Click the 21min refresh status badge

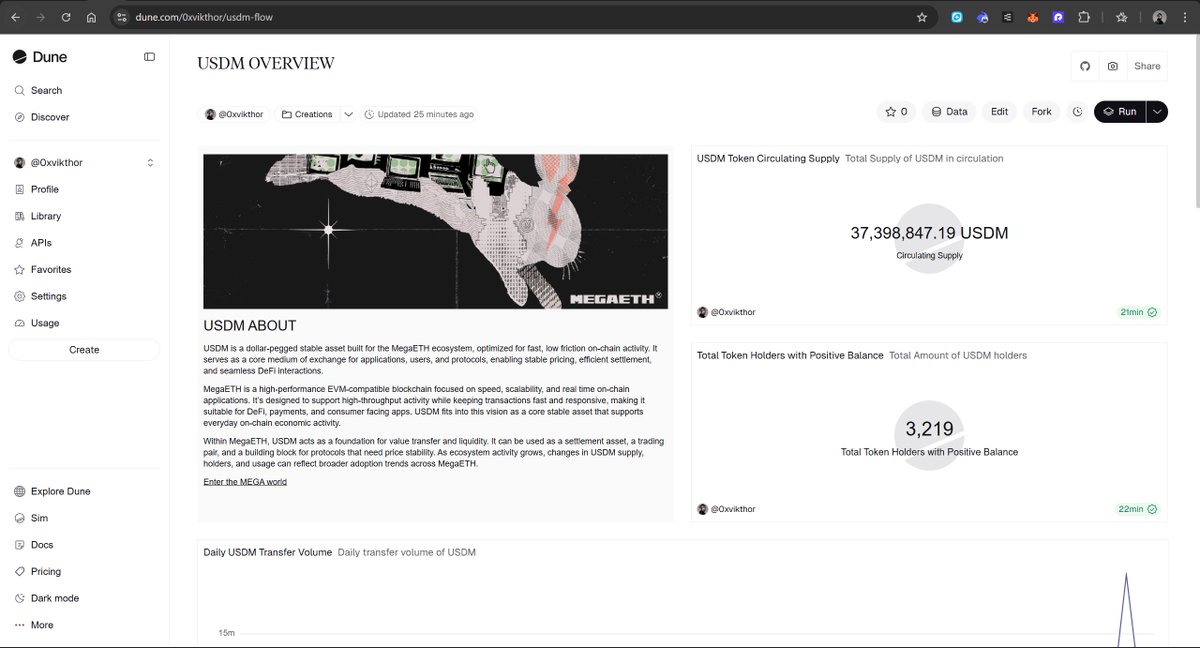tap(1138, 312)
